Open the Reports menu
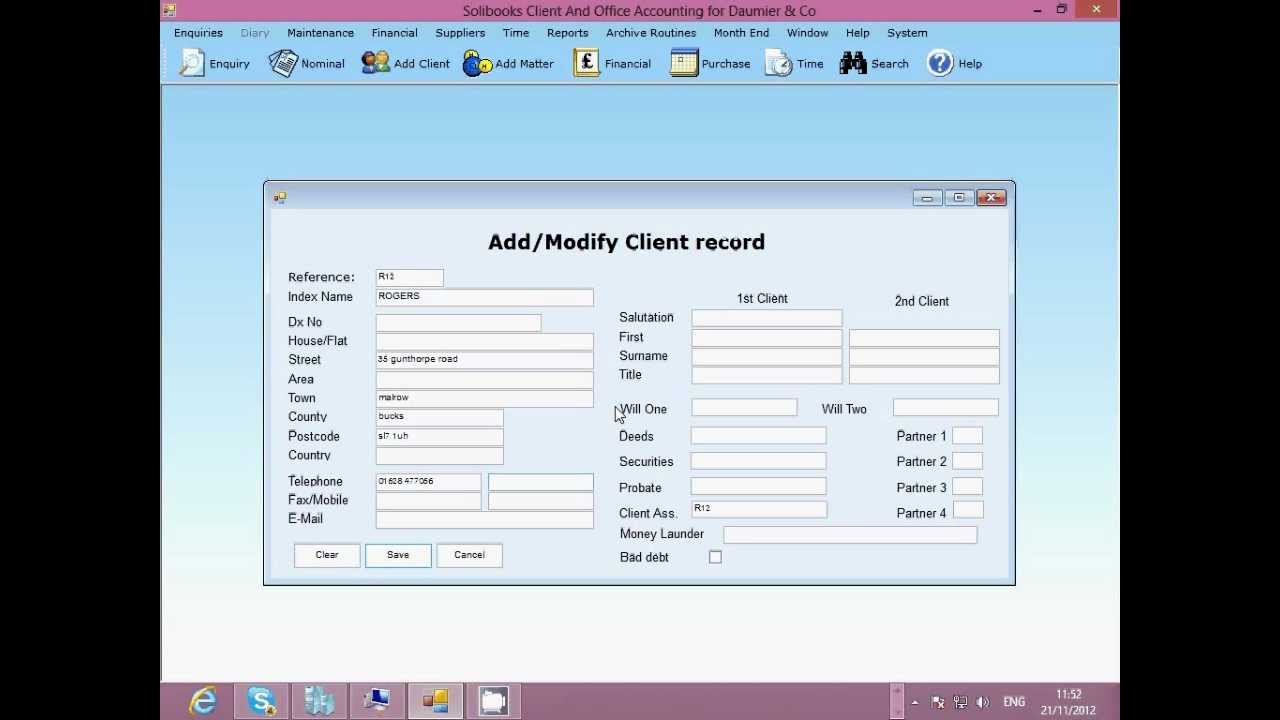The image size is (1280, 720). 567,33
